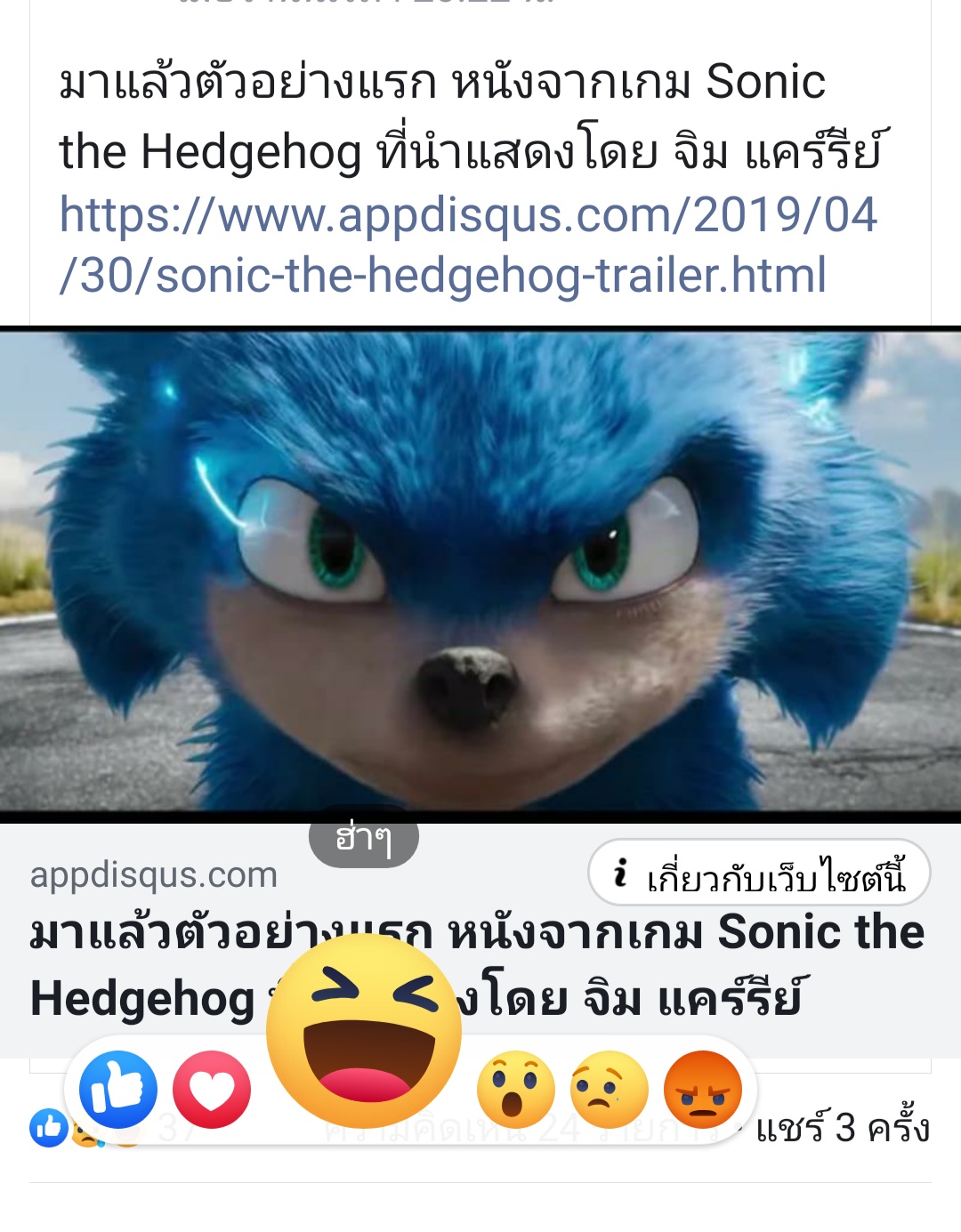
Task: Tap the post caption about จิม แคร์รีย์
Action: click(x=471, y=117)
